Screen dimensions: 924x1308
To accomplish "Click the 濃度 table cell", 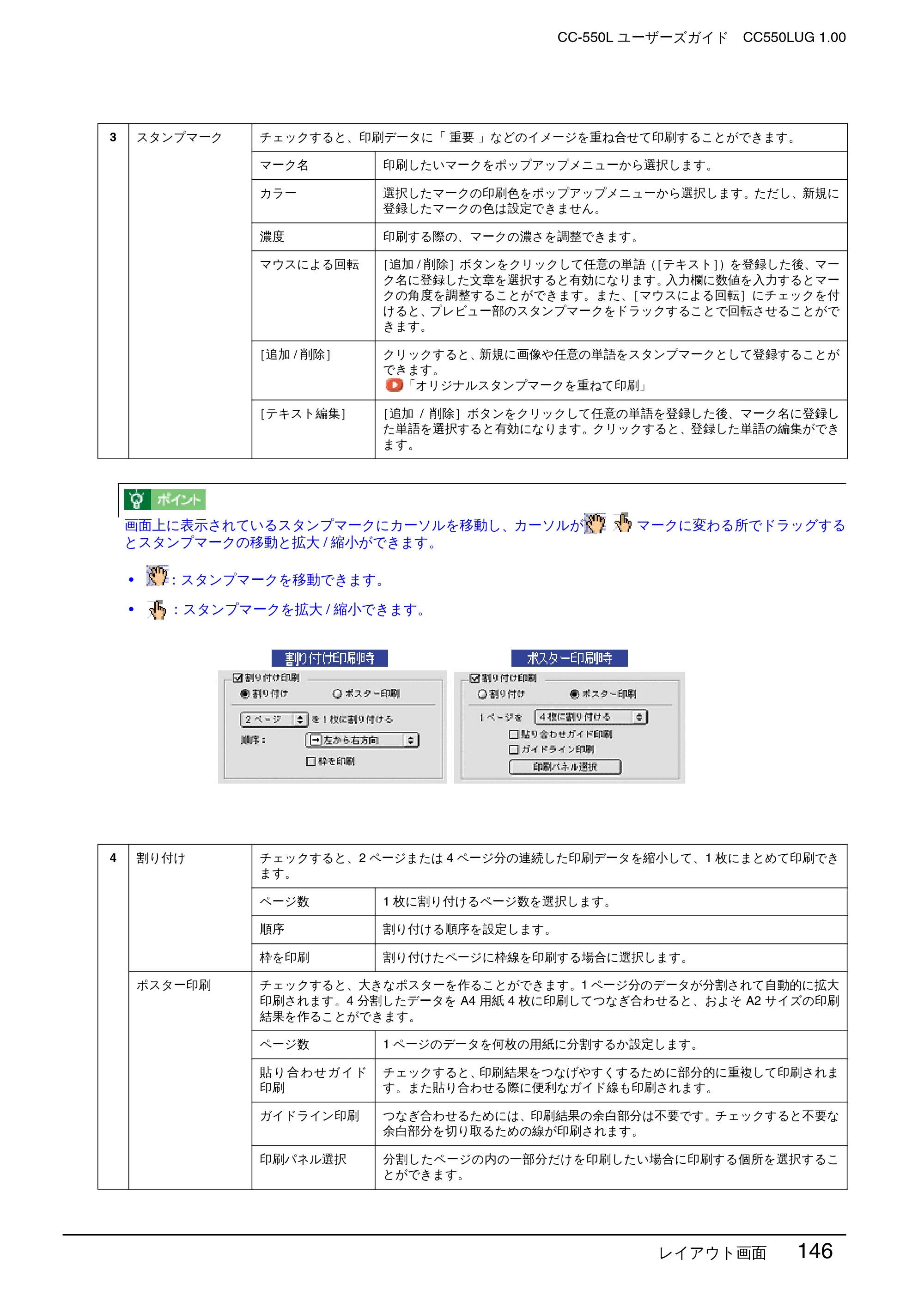I will pos(313,237).
